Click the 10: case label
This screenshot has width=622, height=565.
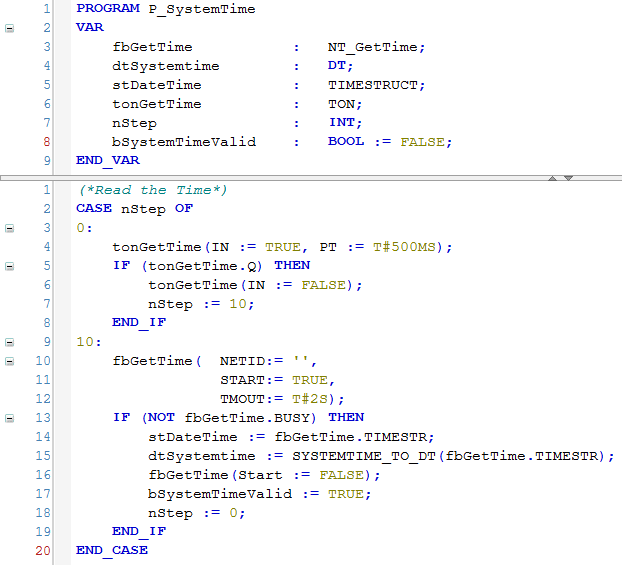[x=89, y=342]
